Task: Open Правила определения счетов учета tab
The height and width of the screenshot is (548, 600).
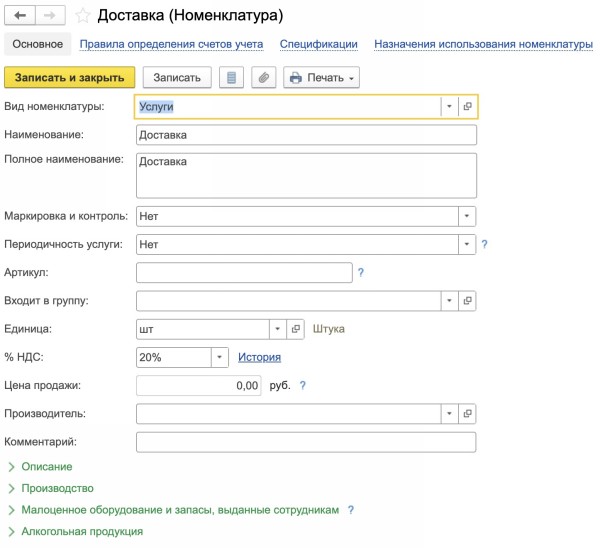Action: (171, 44)
